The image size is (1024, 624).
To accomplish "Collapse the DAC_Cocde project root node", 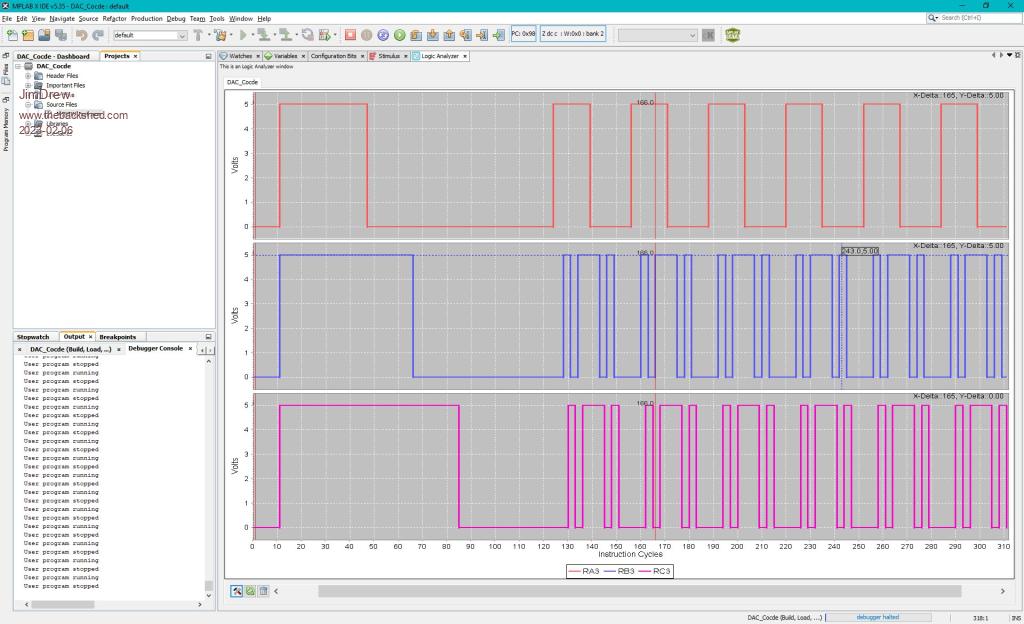I will [17, 66].
